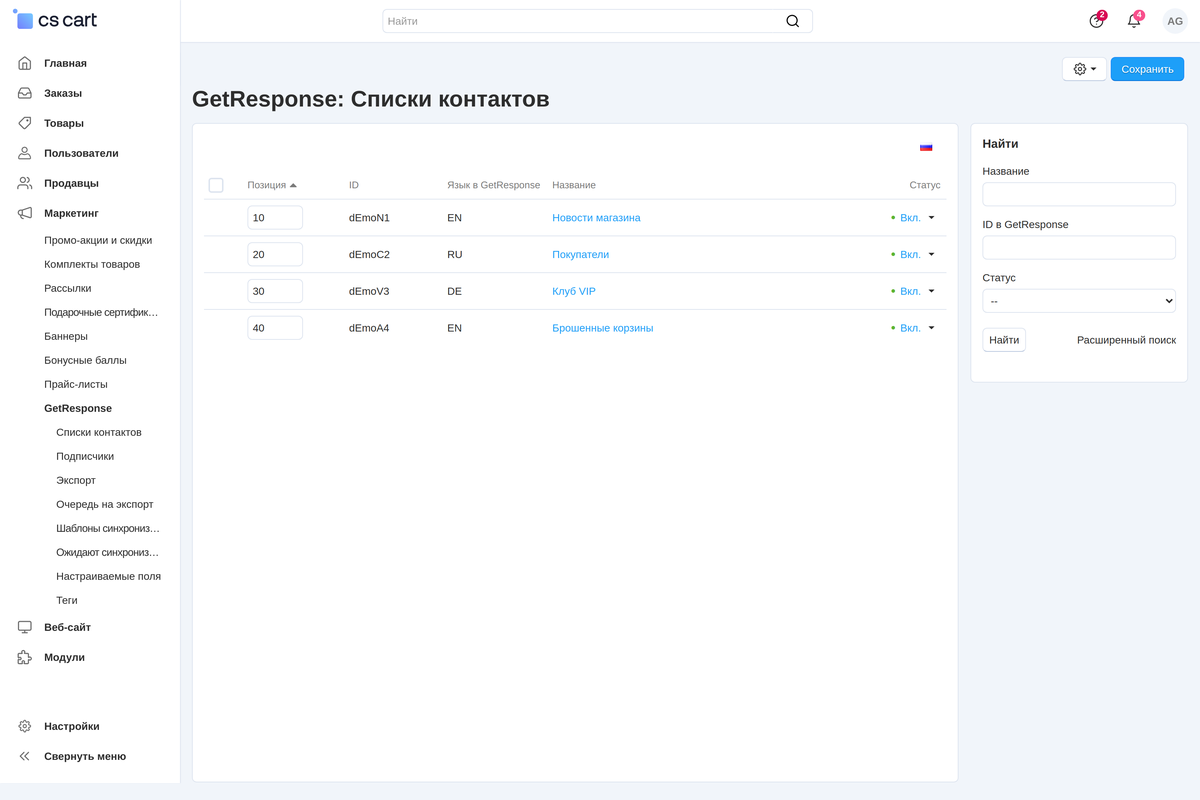
Task: Open status dropdown for Новости магазина
Action: click(916, 218)
